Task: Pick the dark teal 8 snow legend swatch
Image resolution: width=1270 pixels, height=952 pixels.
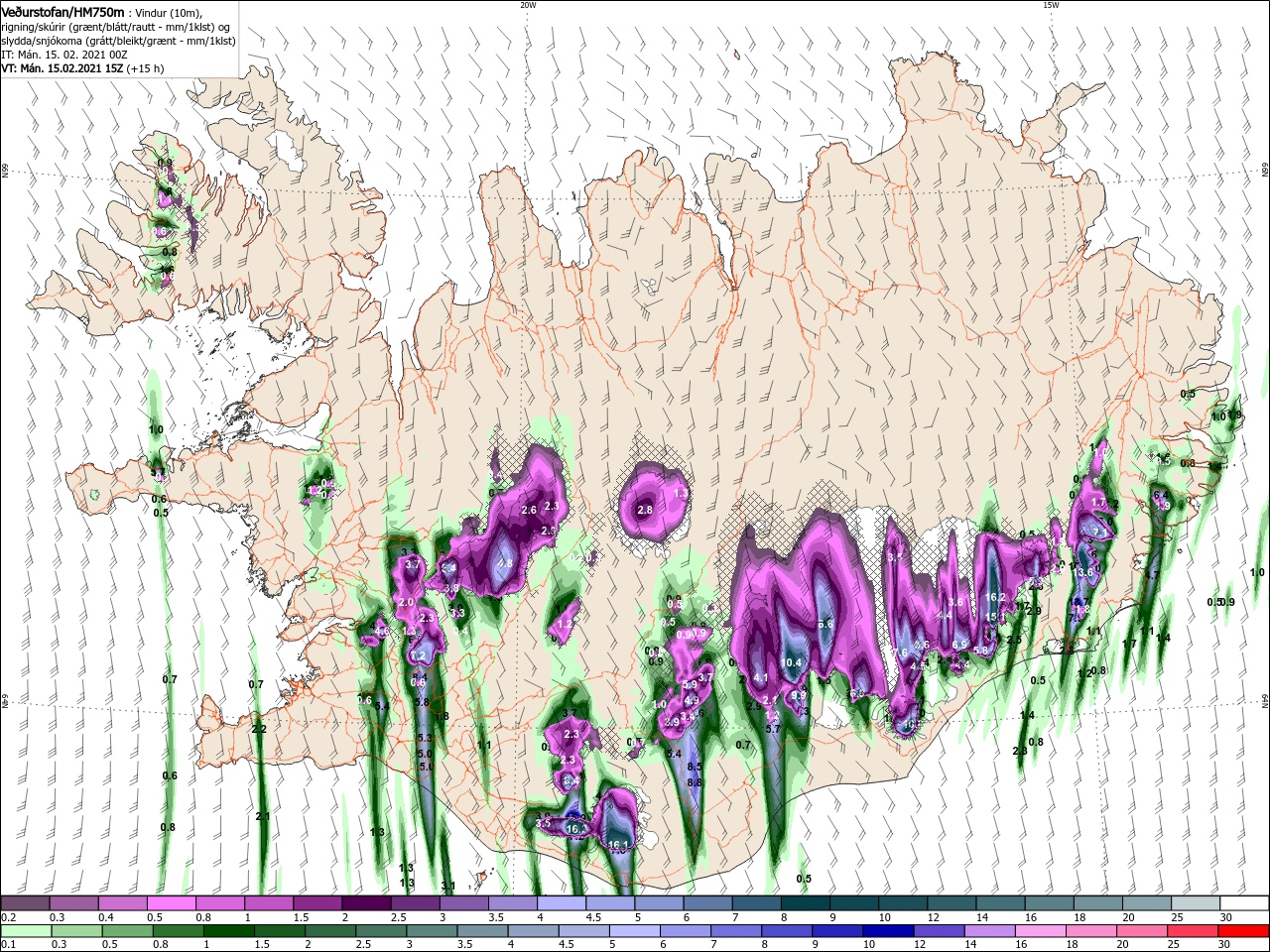Action: pos(806,903)
